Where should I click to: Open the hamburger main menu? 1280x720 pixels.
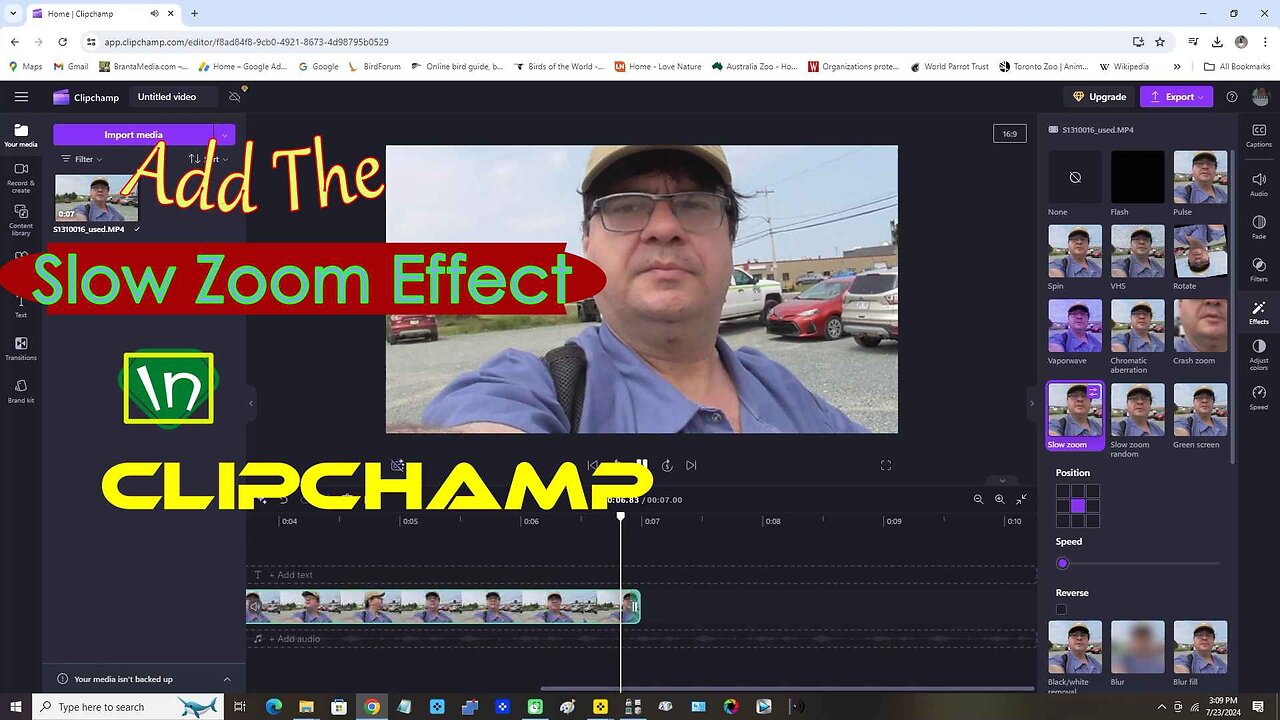tap(21, 97)
